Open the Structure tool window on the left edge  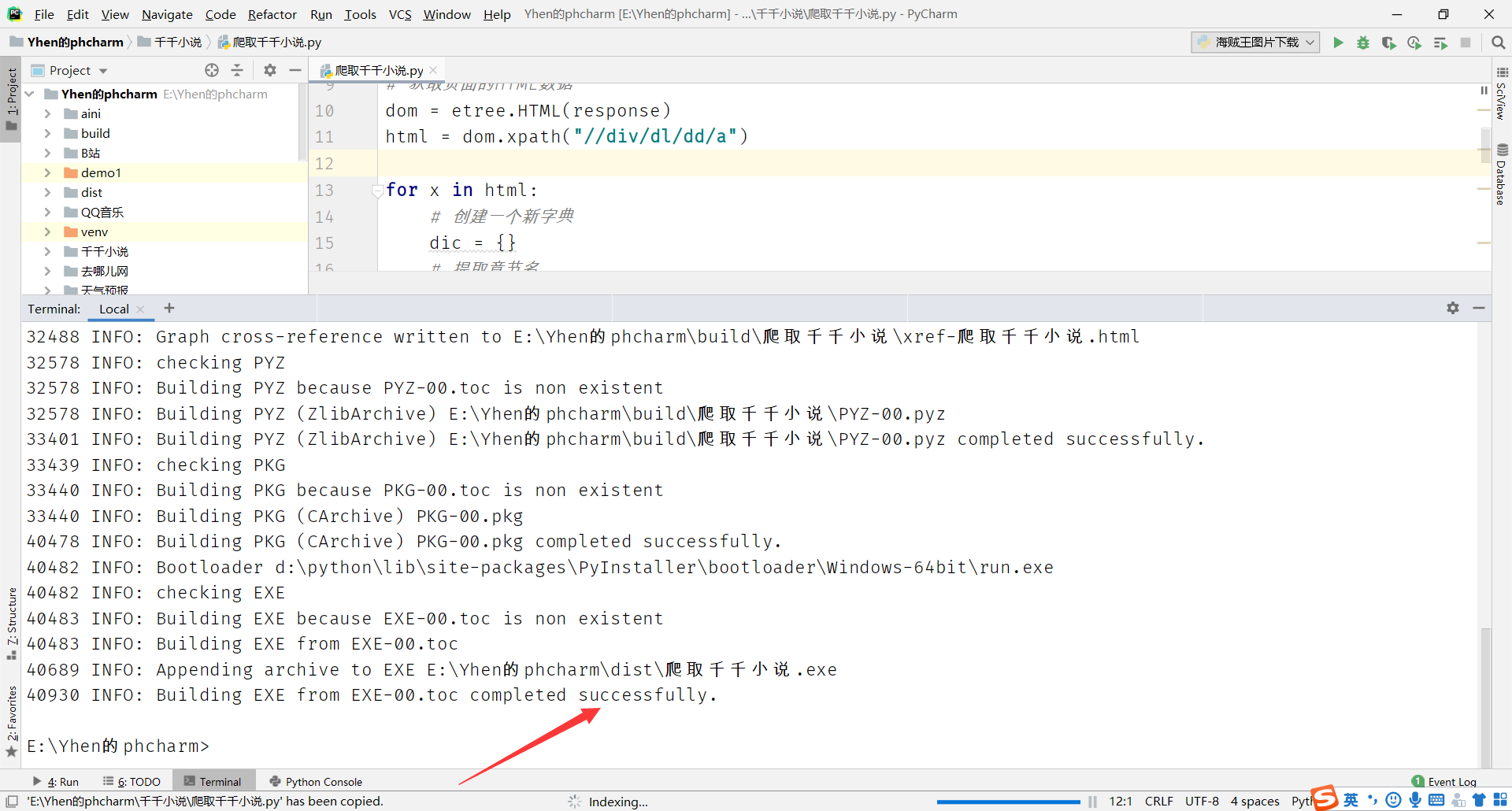pos(11,622)
